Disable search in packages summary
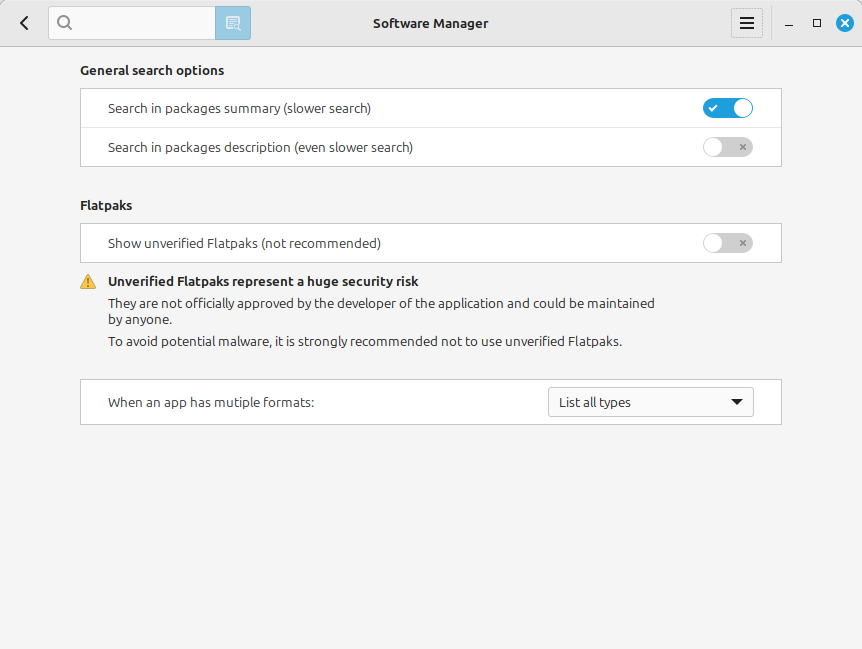This screenshot has height=649, width=862. (728, 107)
